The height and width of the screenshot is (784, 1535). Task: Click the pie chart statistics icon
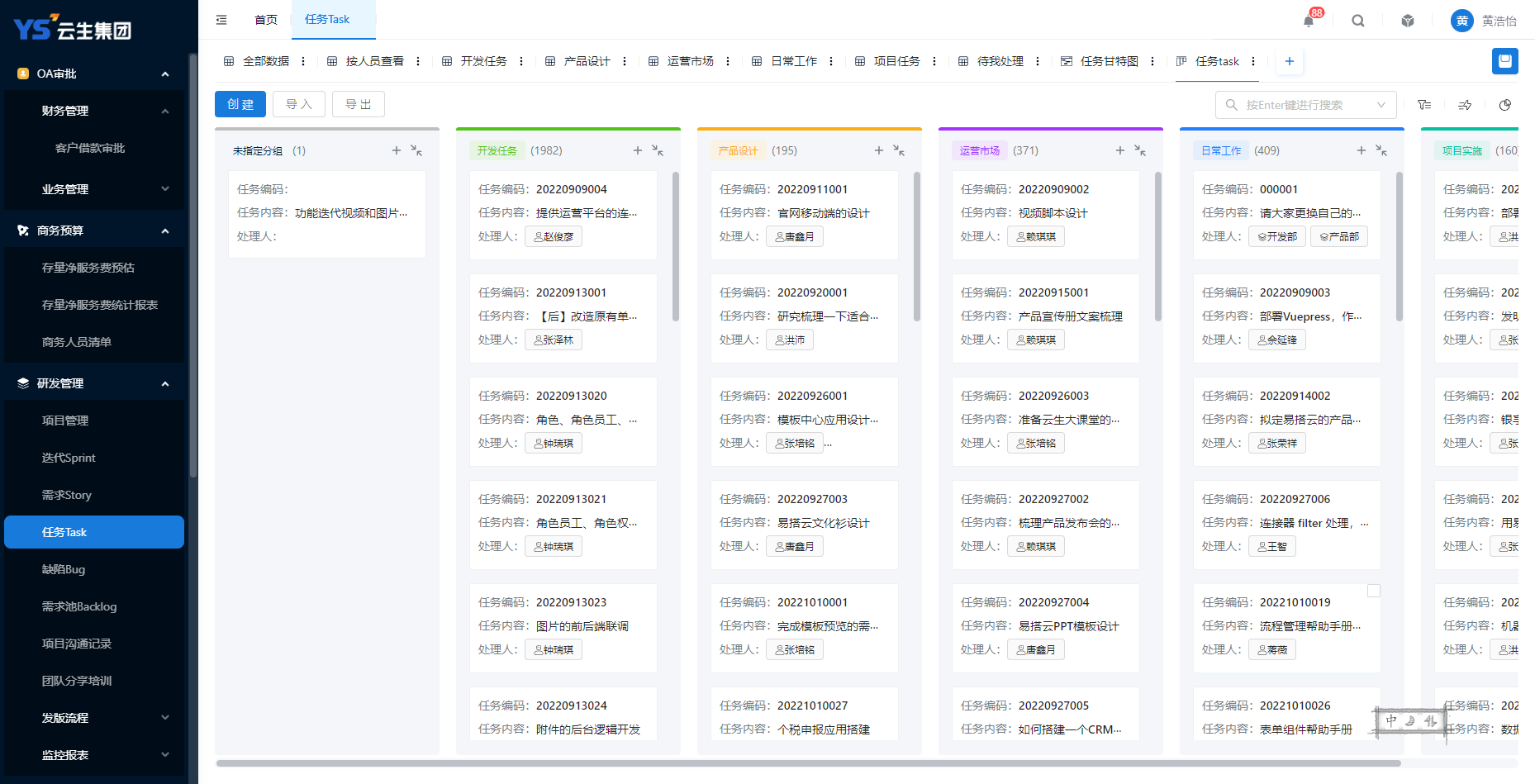pyautogui.click(x=1505, y=105)
